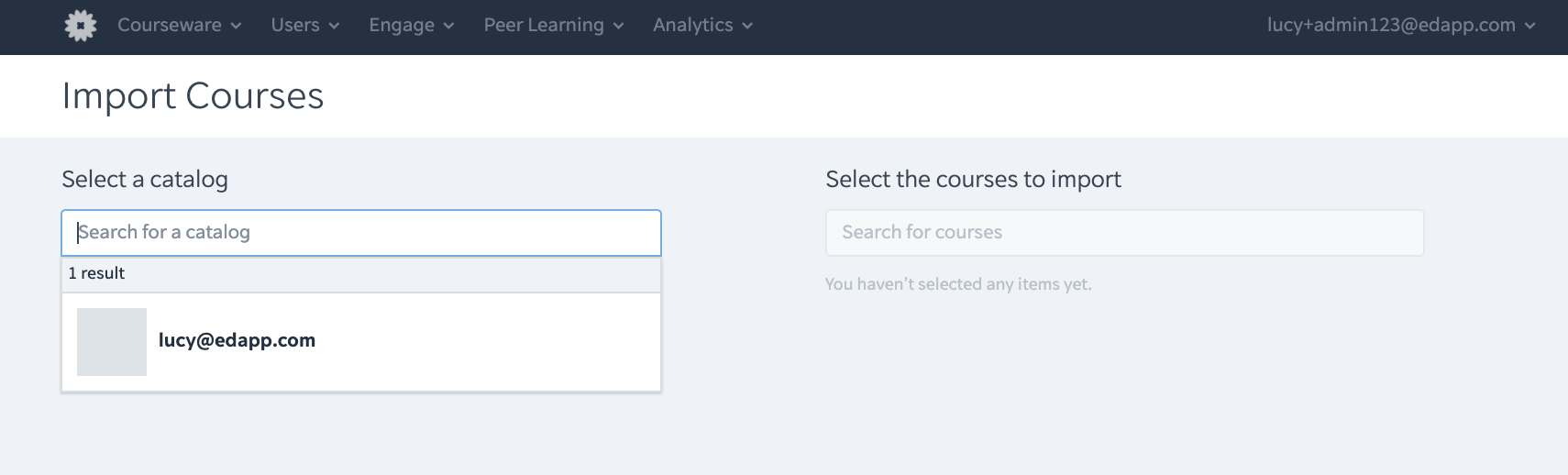This screenshot has width=1568, height=475.
Task: Click the 1 result header row
Action: click(361, 274)
